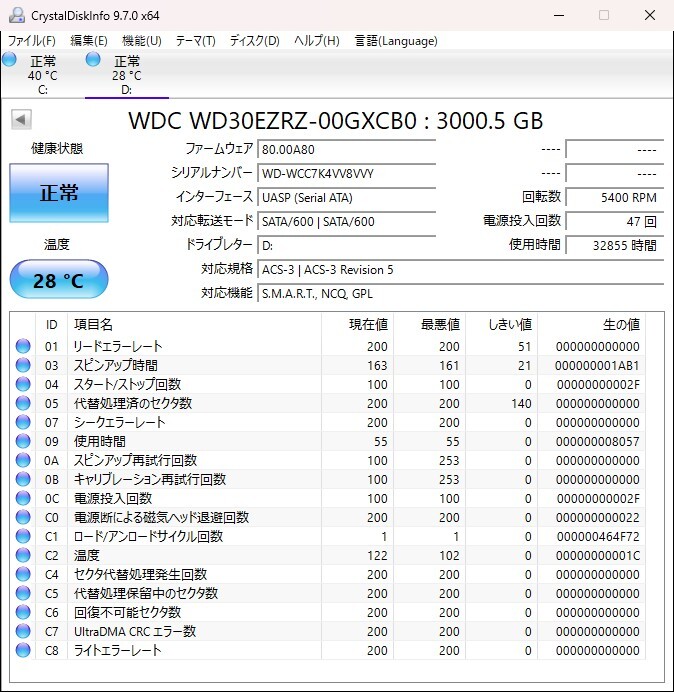Screen dimensions: 674x692
Task: Click the 生の値 column header
Action: click(x=591, y=325)
